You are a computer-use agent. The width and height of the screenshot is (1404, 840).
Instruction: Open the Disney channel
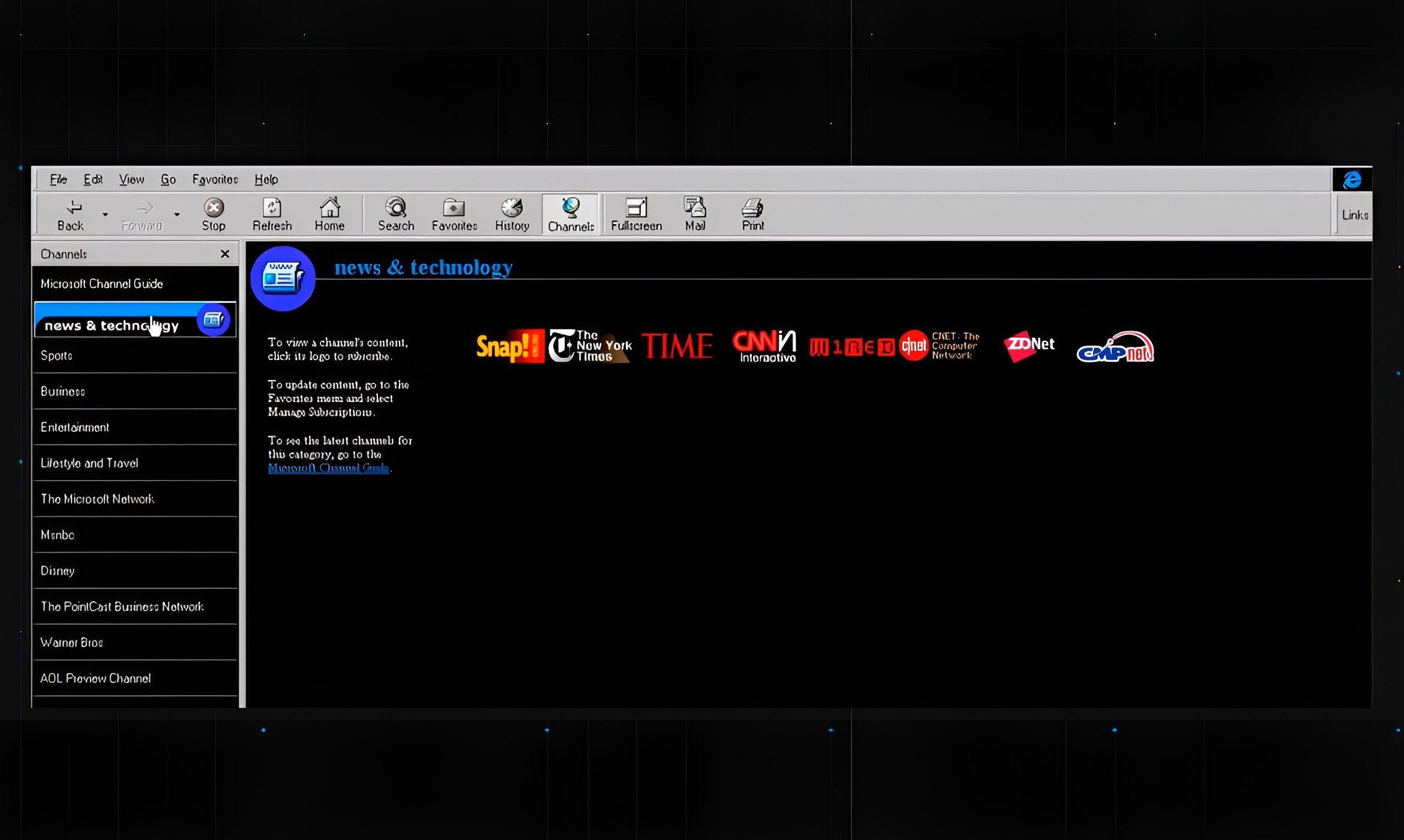point(135,571)
